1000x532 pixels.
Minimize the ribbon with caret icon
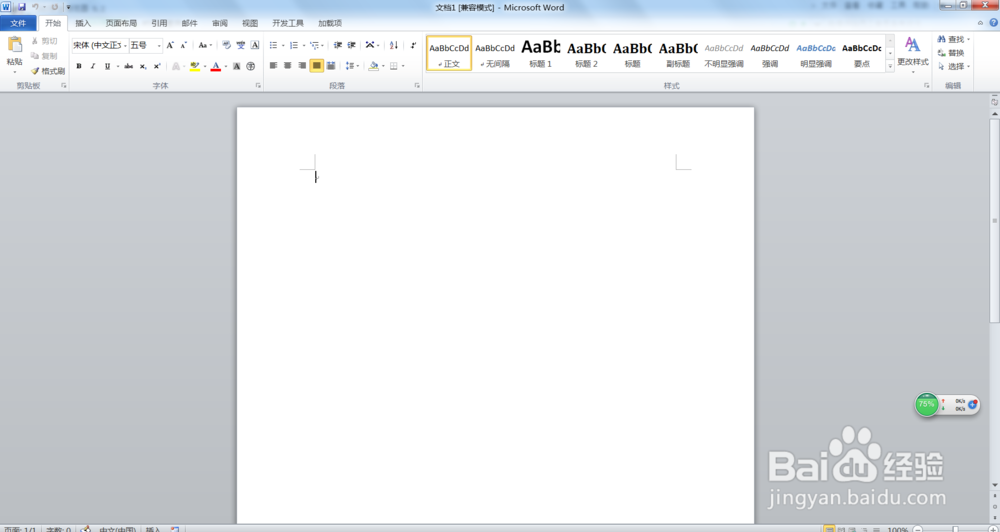coord(981,23)
